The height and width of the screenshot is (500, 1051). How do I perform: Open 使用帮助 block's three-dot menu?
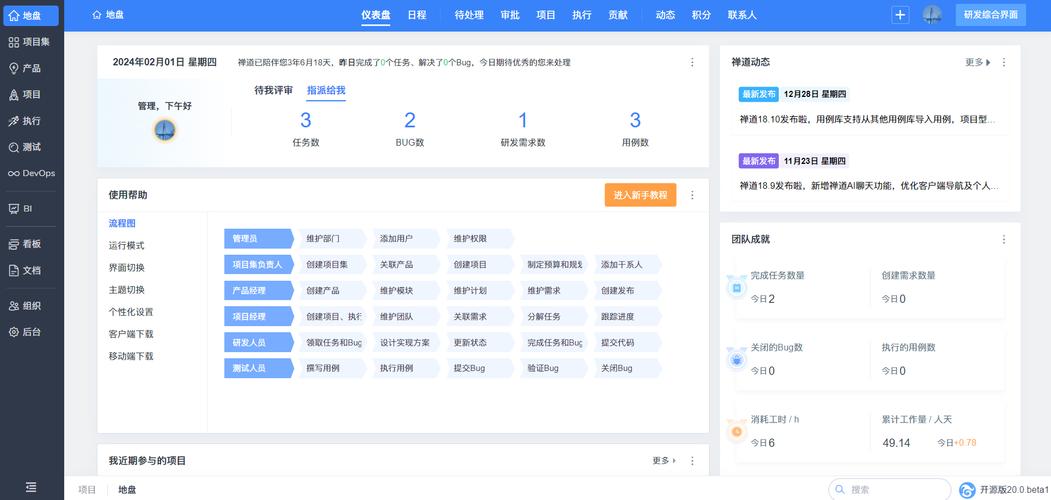[692, 195]
